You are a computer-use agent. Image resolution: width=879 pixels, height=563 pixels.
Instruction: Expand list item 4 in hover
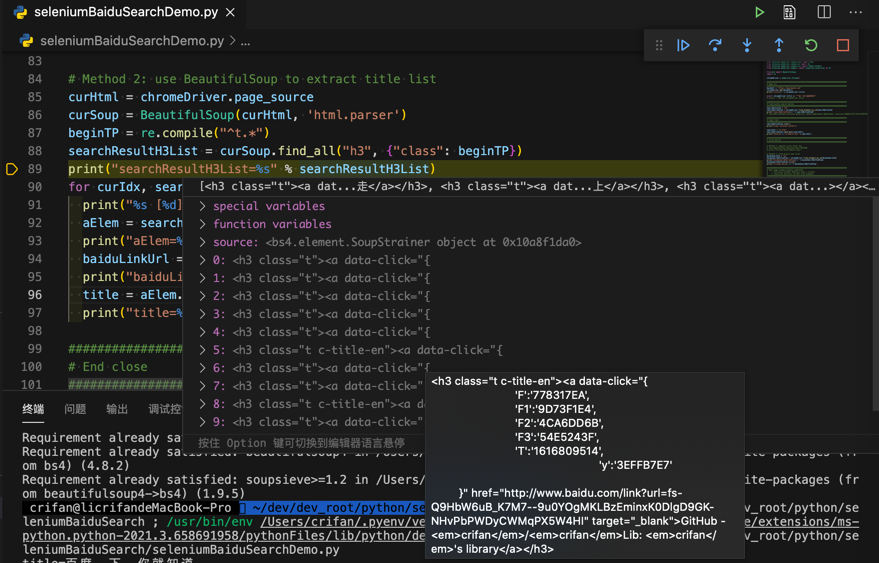202,331
